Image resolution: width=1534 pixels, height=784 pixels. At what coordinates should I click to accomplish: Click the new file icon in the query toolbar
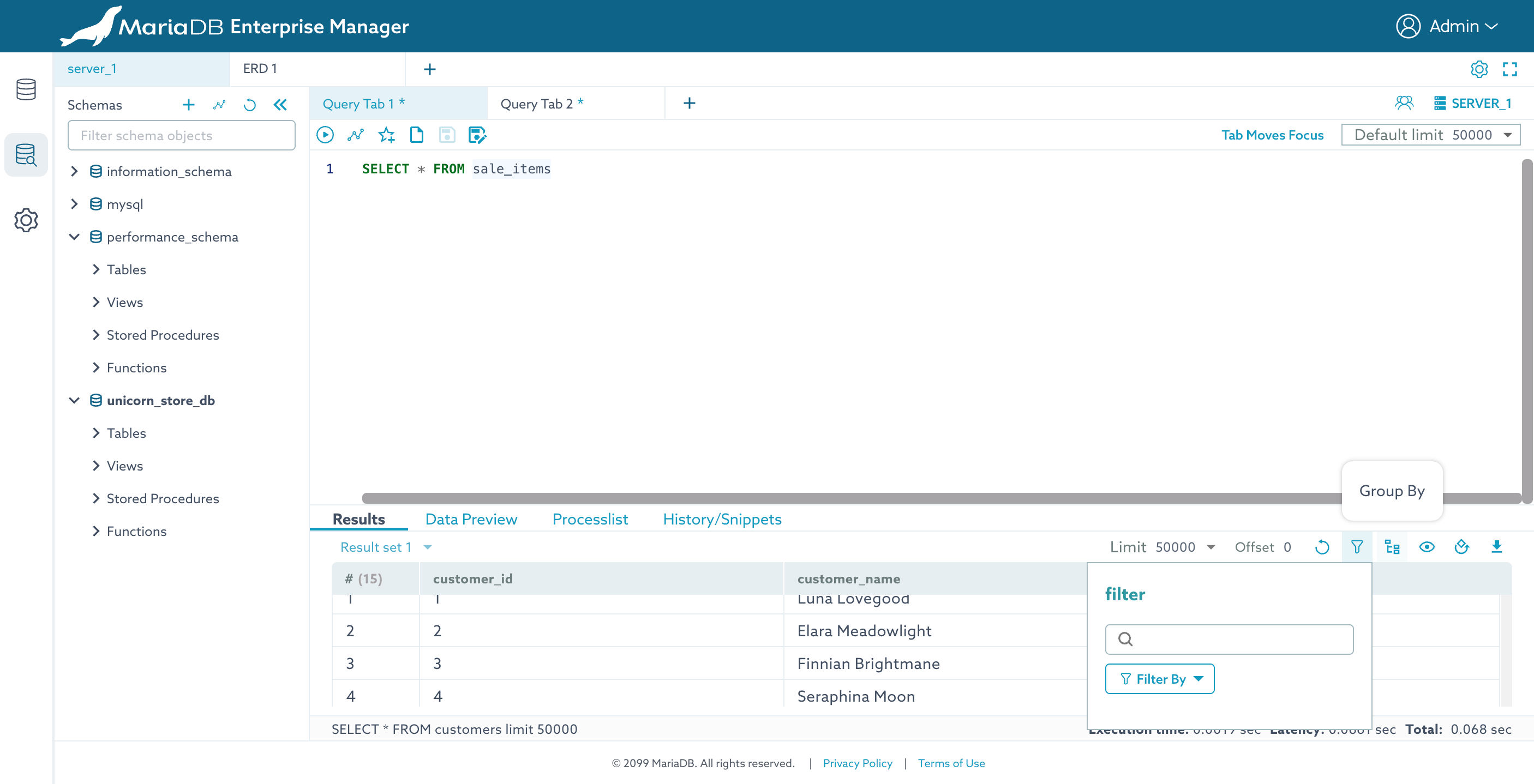tap(417, 135)
